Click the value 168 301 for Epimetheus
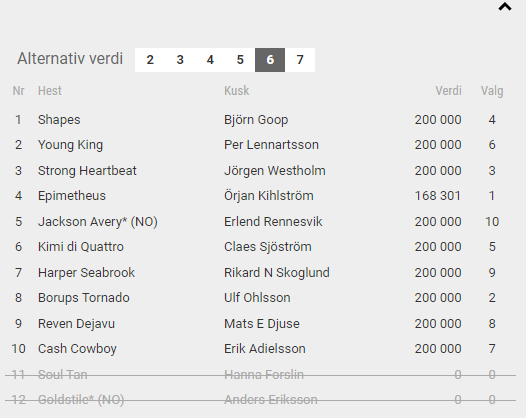The image size is (526, 418). tap(438, 196)
